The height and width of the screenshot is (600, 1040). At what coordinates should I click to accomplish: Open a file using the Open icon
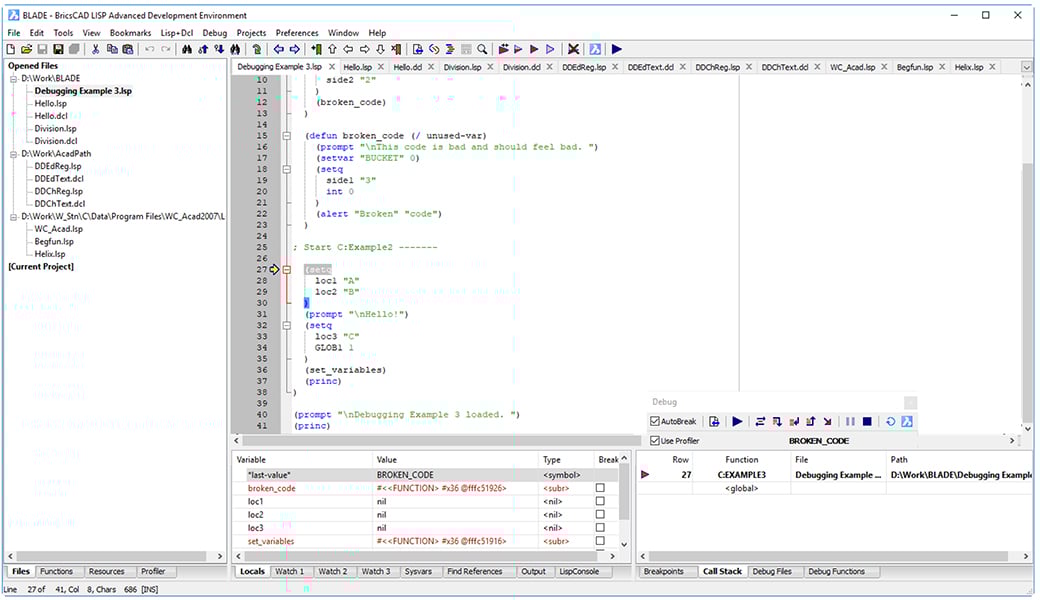[x=29, y=48]
